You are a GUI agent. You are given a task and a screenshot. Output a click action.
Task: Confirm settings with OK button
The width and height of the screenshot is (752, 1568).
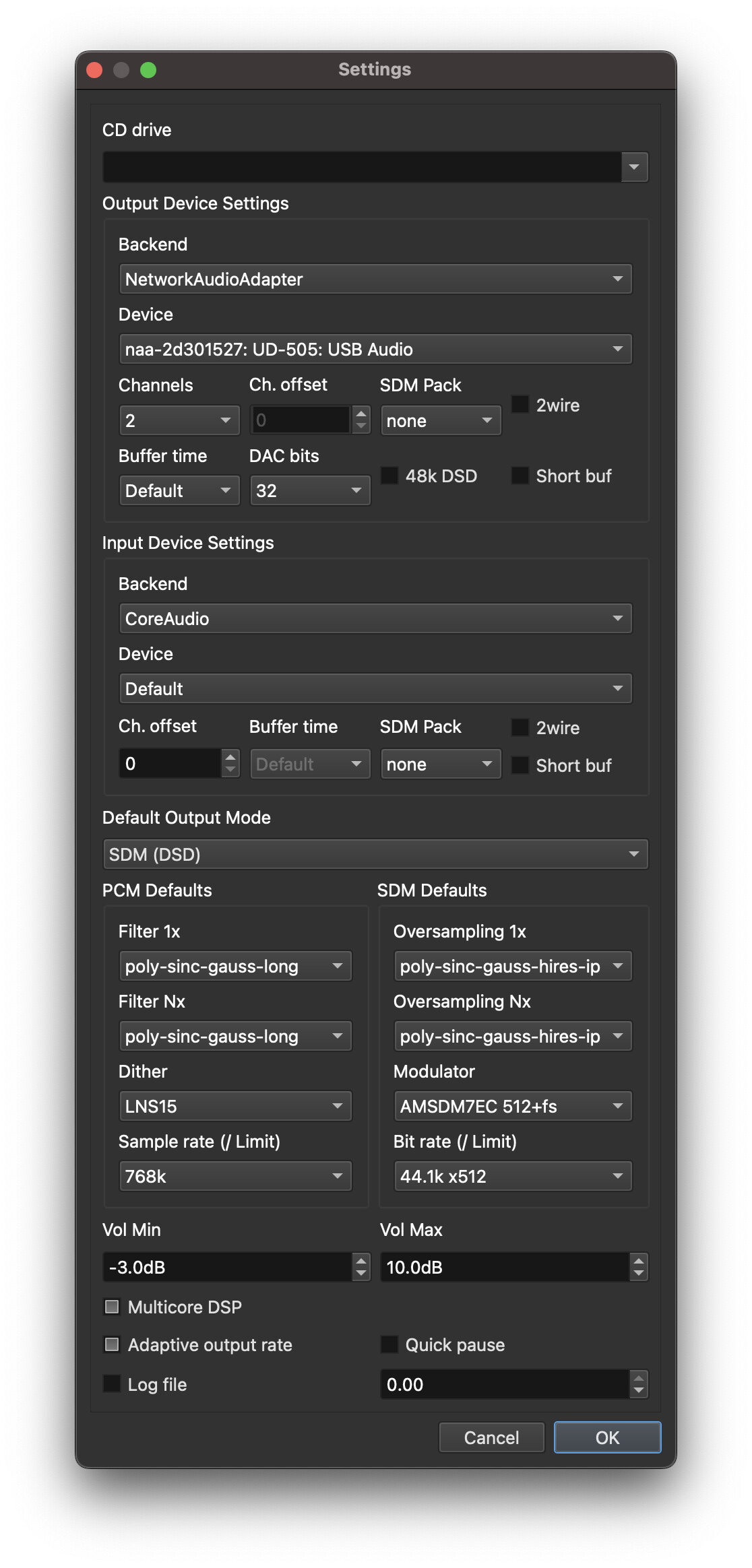pyautogui.click(x=606, y=1437)
